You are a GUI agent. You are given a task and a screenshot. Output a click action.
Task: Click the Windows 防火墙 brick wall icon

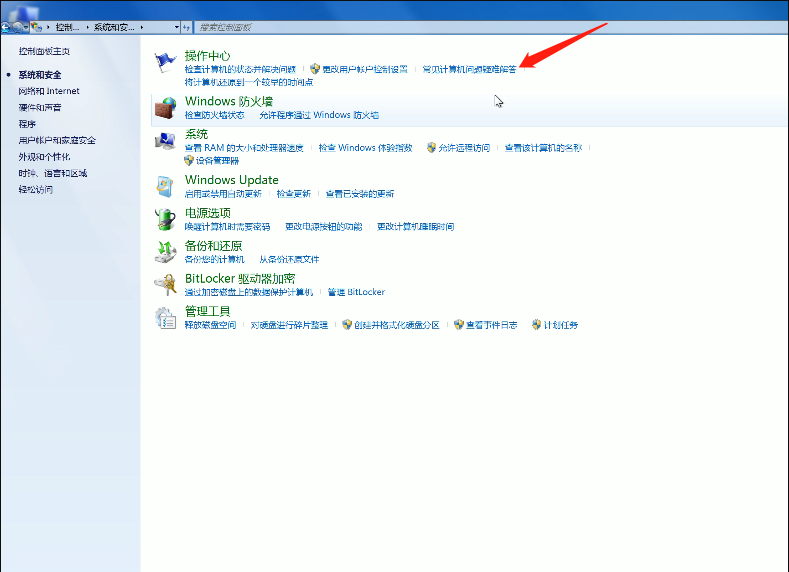[x=165, y=107]
